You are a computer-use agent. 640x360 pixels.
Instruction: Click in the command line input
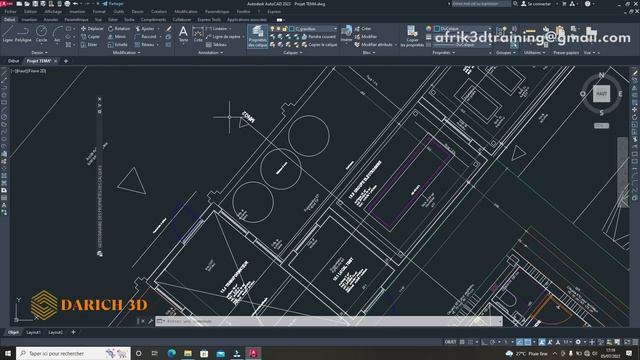[329, 321]
